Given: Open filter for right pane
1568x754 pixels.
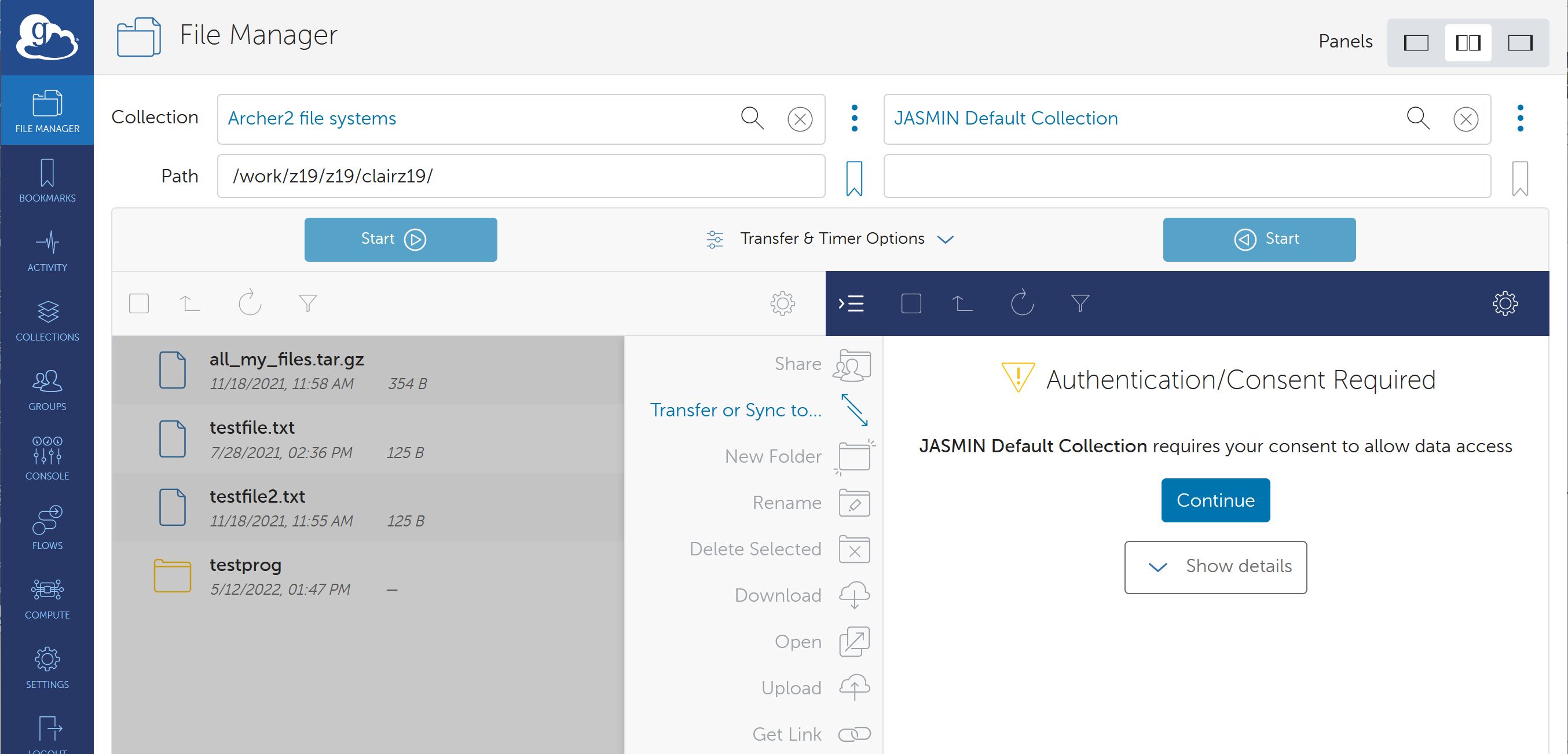Looking at the screenshot, I should [1080, 303].
